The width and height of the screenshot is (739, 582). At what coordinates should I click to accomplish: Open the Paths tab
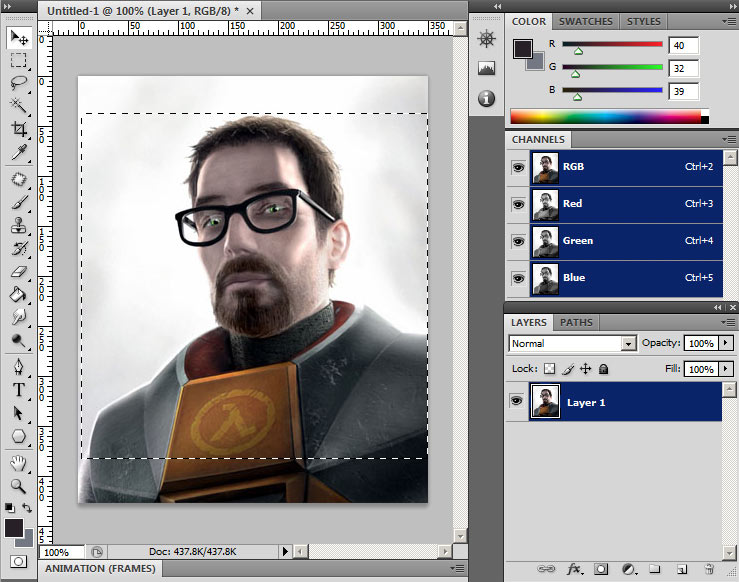click(576, 322)
